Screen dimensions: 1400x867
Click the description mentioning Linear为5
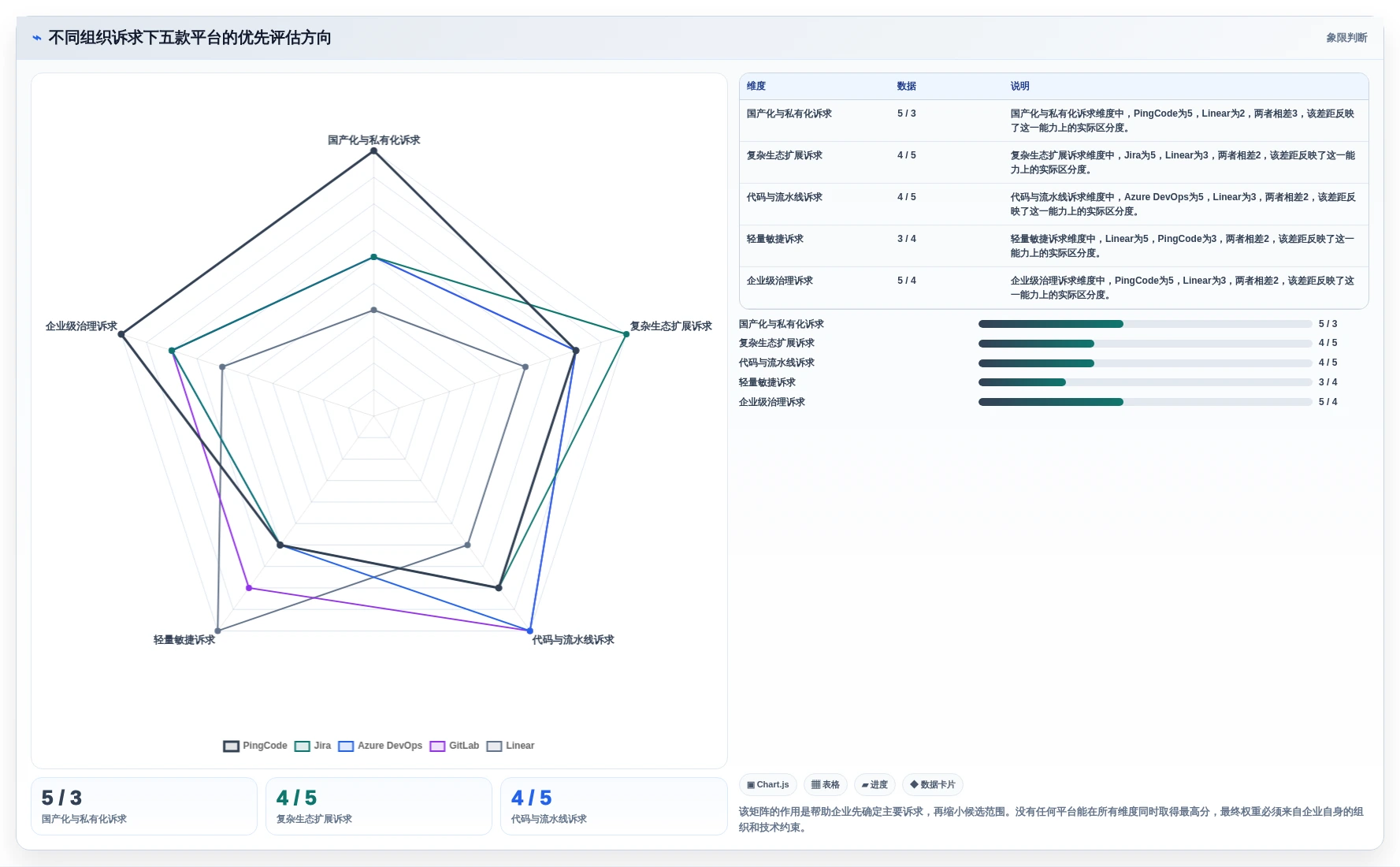click(1183, 246)
